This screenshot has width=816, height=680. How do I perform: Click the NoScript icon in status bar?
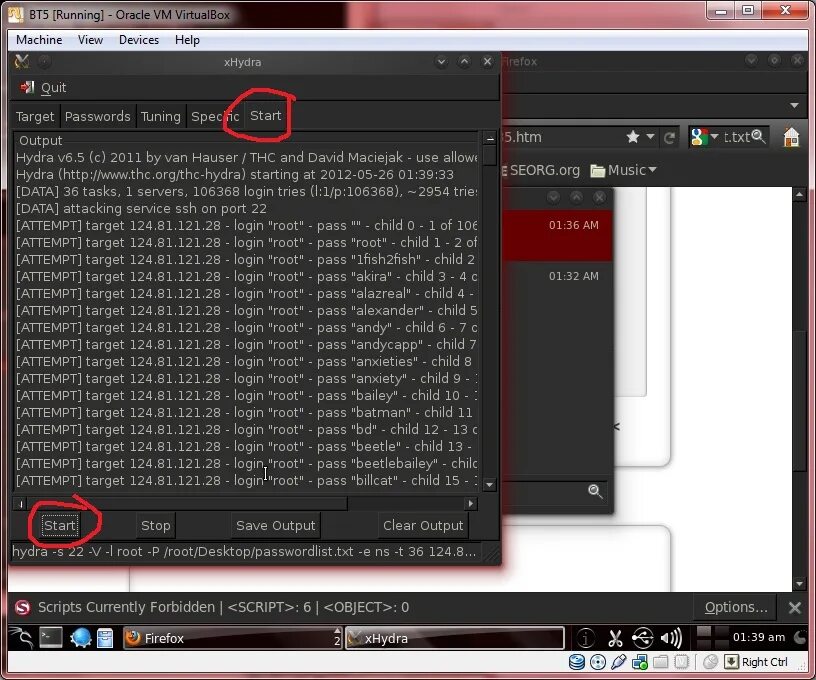coord(22,608)
